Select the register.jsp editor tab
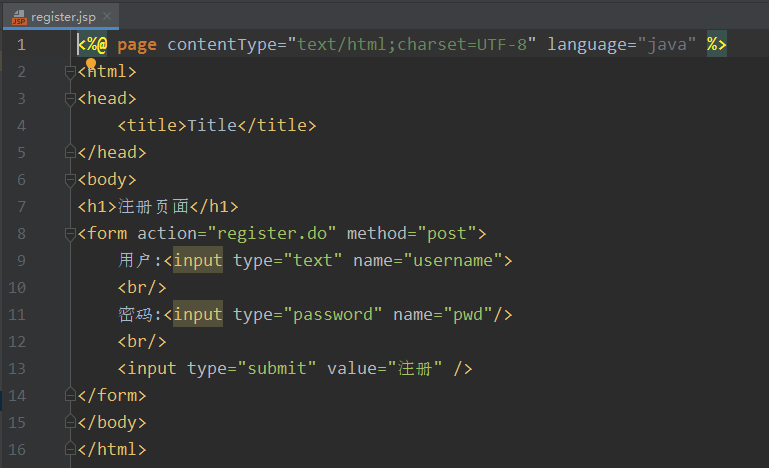The image size is (769, 468). [61, 17]
